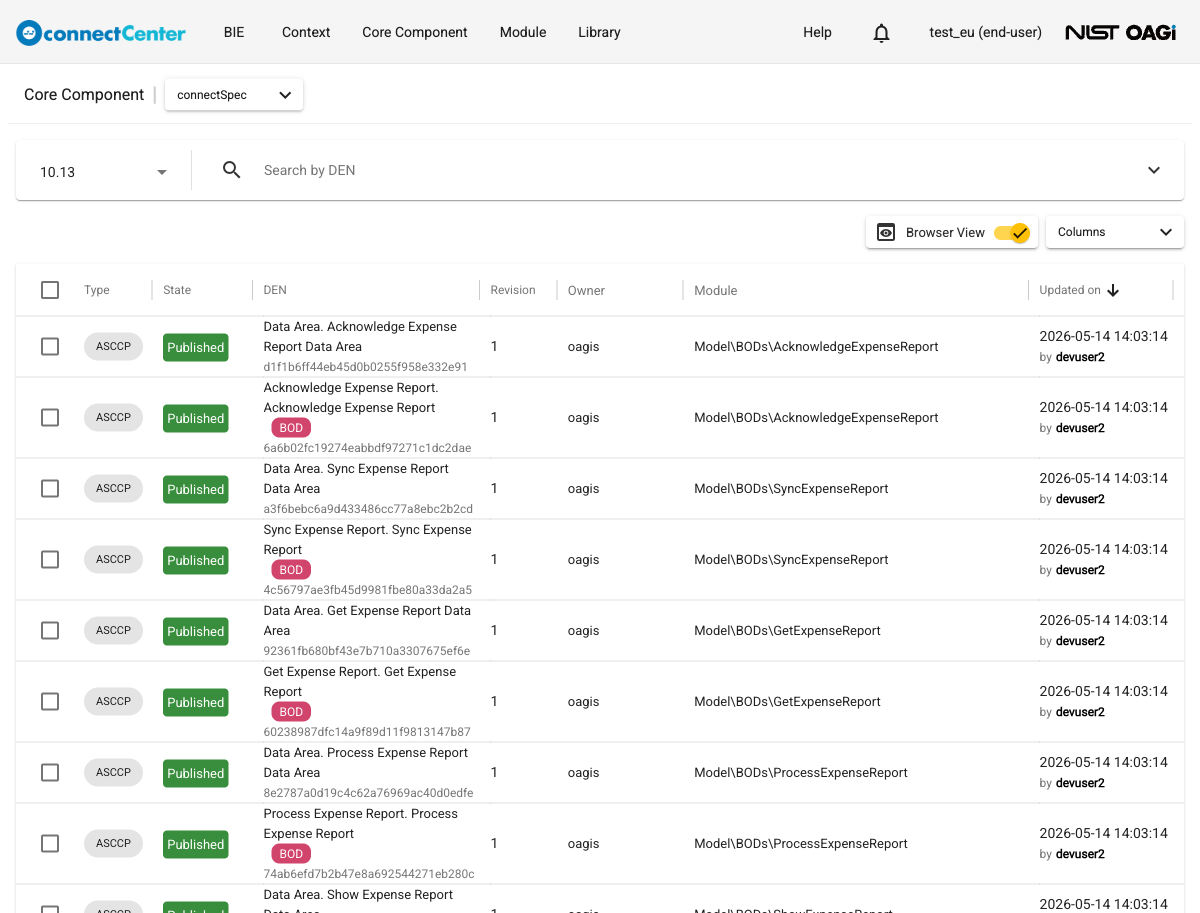This screenshot has width=1200, height=913.
Task: Sort by the DEN column header
Action: [275, 290]
